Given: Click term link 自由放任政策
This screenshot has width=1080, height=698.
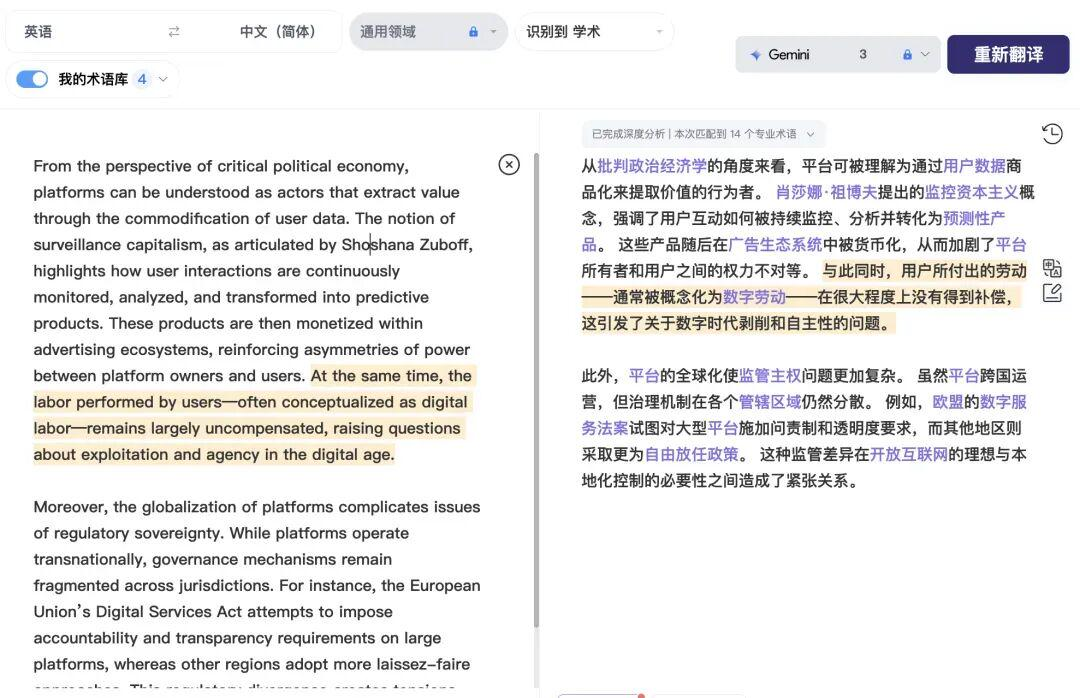Looking at the screenshot, I should [692, 454].
